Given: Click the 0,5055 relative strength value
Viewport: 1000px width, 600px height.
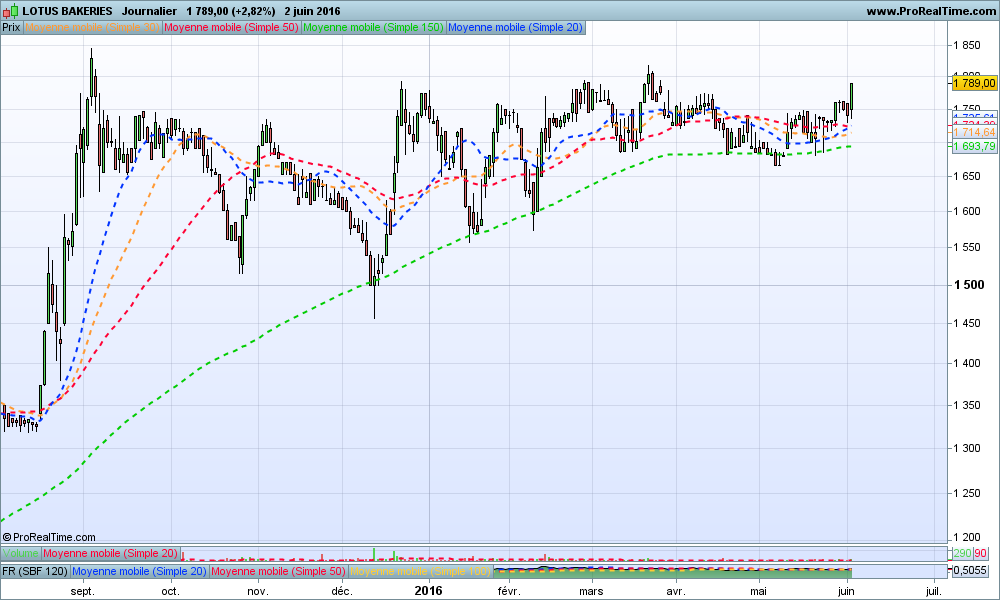Looking at the screenshot, I should (x=970, y=571).
